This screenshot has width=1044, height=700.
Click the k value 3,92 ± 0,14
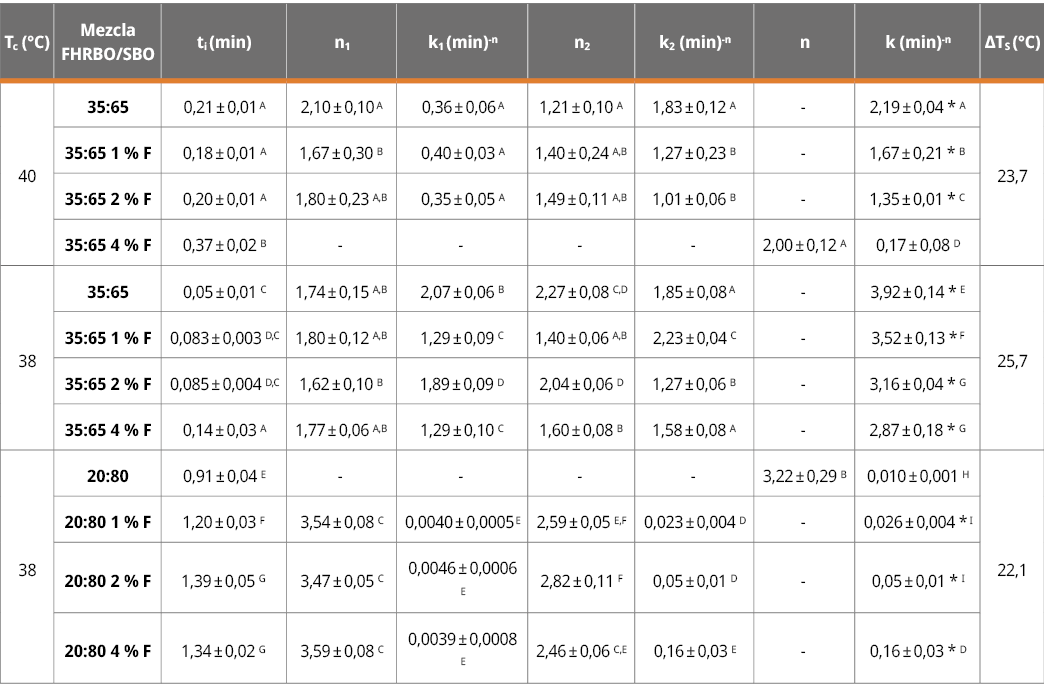[917, 291]
